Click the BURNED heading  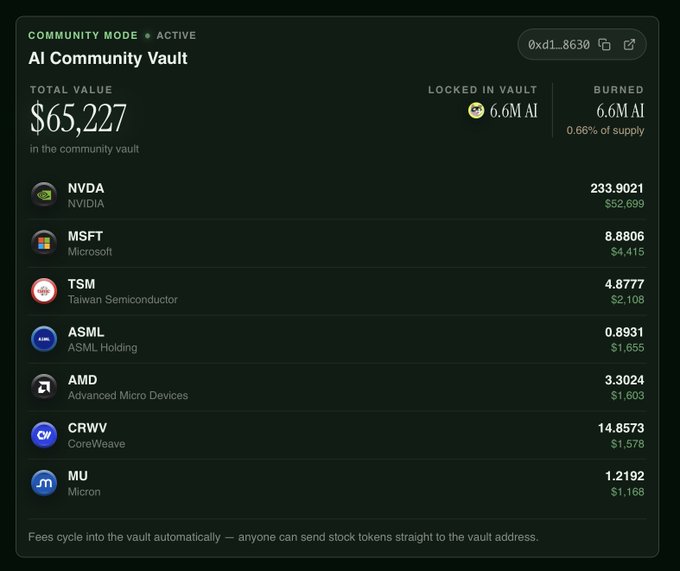tap(619, 90)
